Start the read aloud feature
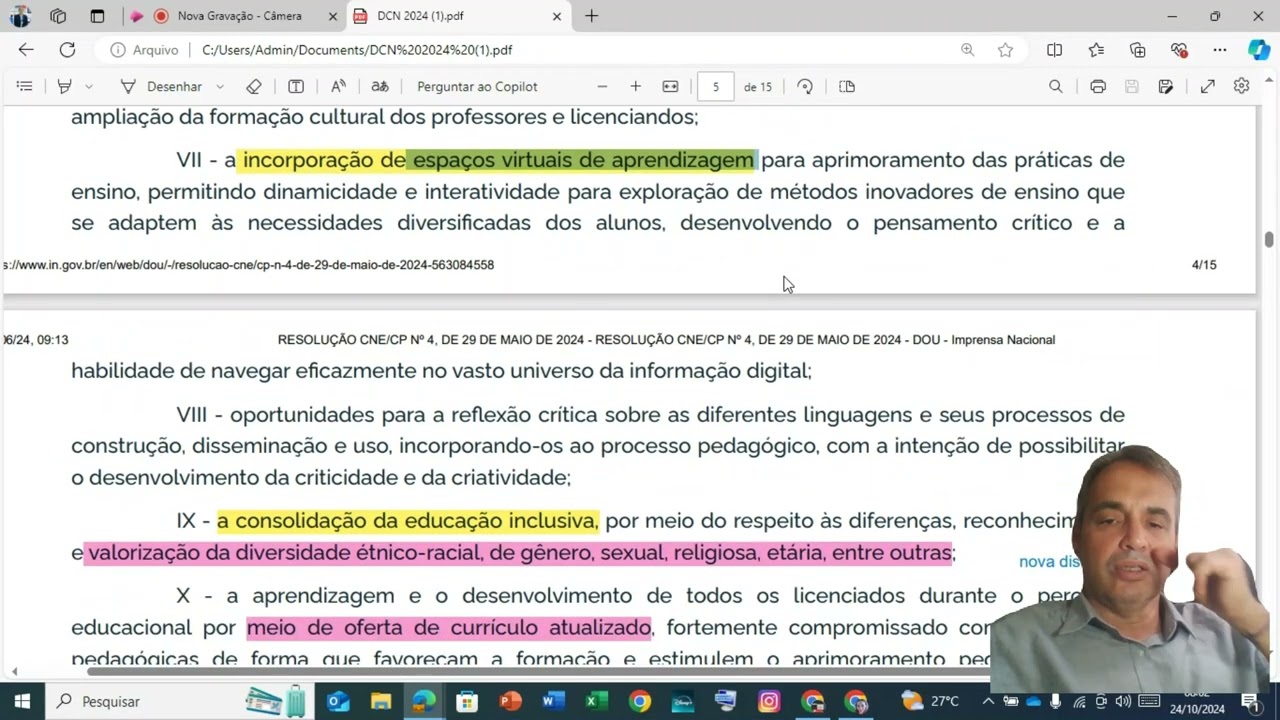The image size is (1280, 720). coord(338,87)
